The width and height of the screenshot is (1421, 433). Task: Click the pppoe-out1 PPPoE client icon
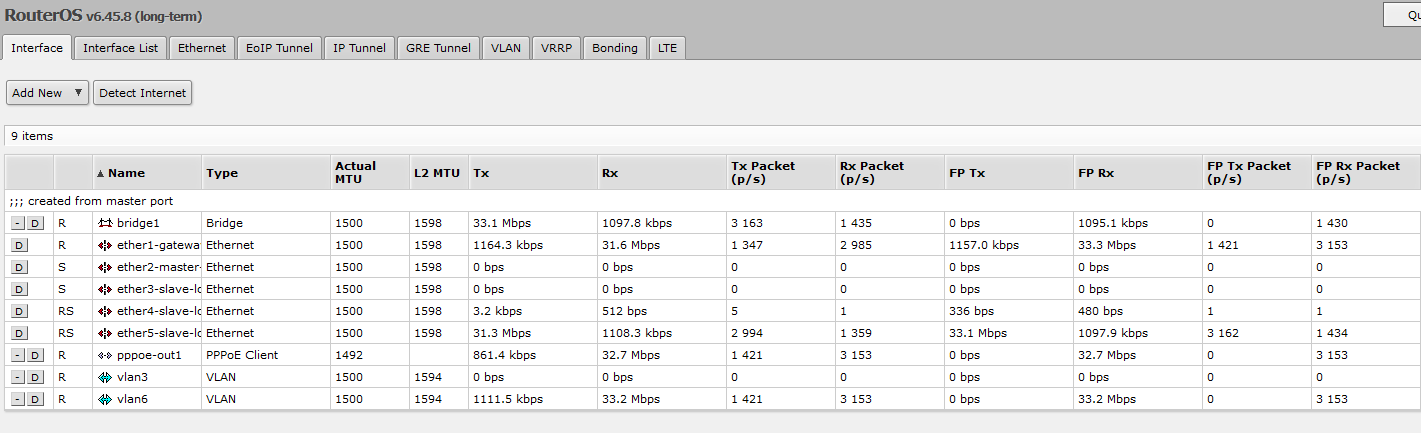105,355
